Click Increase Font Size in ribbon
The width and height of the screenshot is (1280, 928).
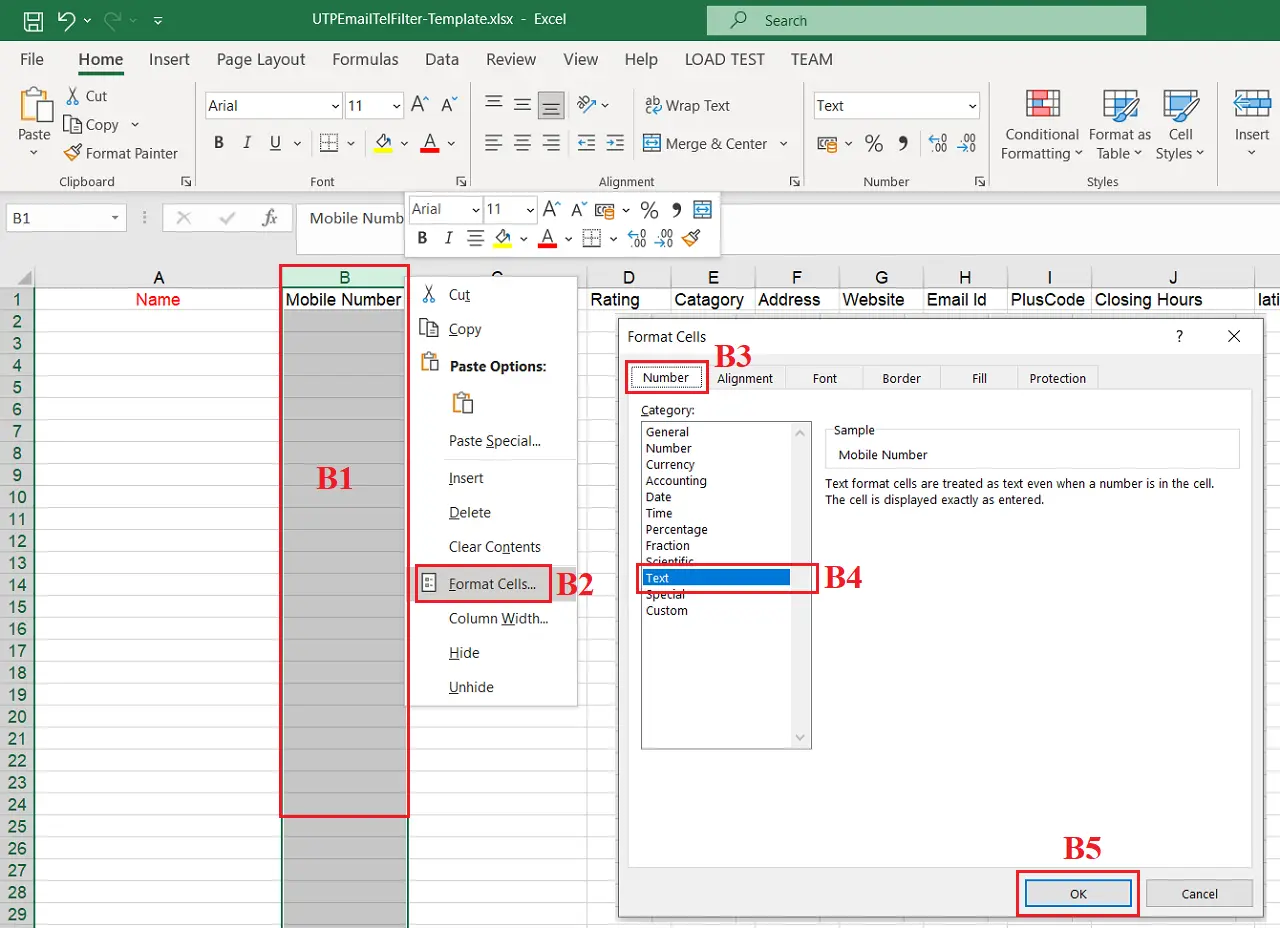point(420,105)
